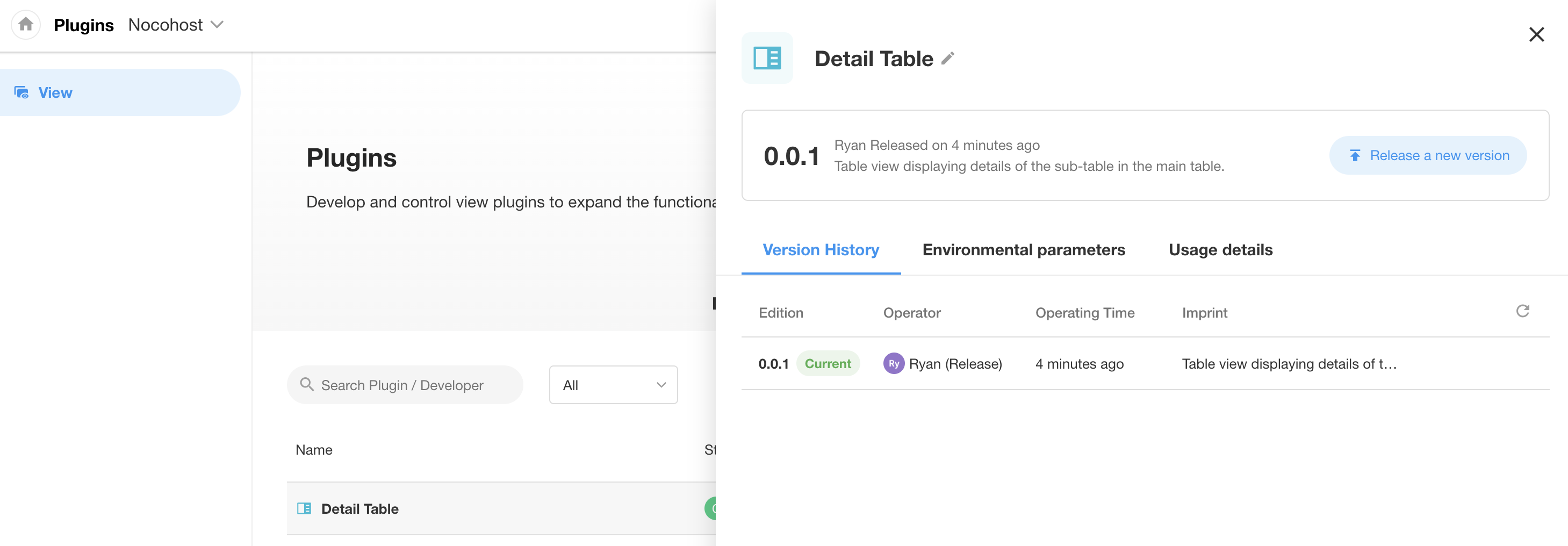Click Ryan (Release) operator text
This screenshot has width=1568, height=546.
[x=955, y=363]
